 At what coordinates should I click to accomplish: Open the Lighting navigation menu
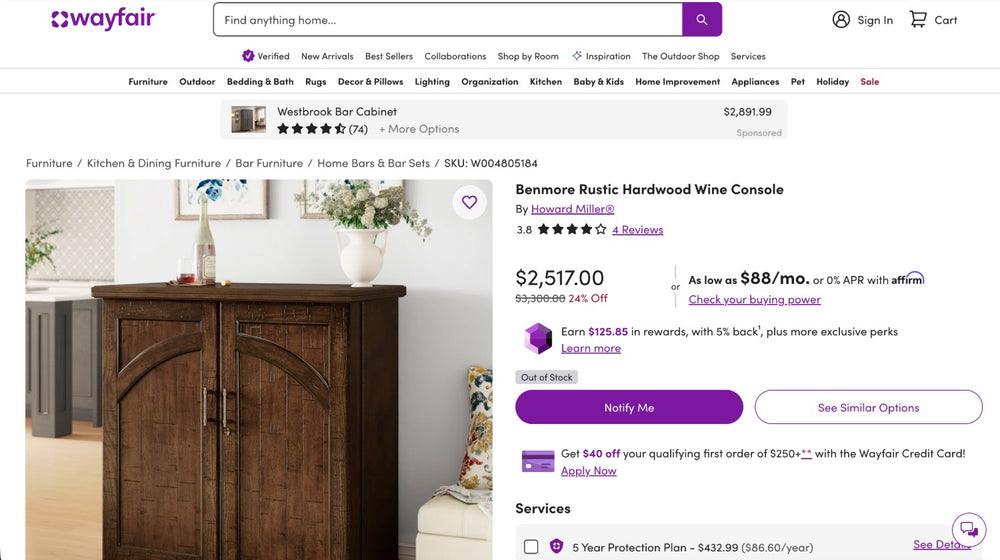tap(432, 82)
